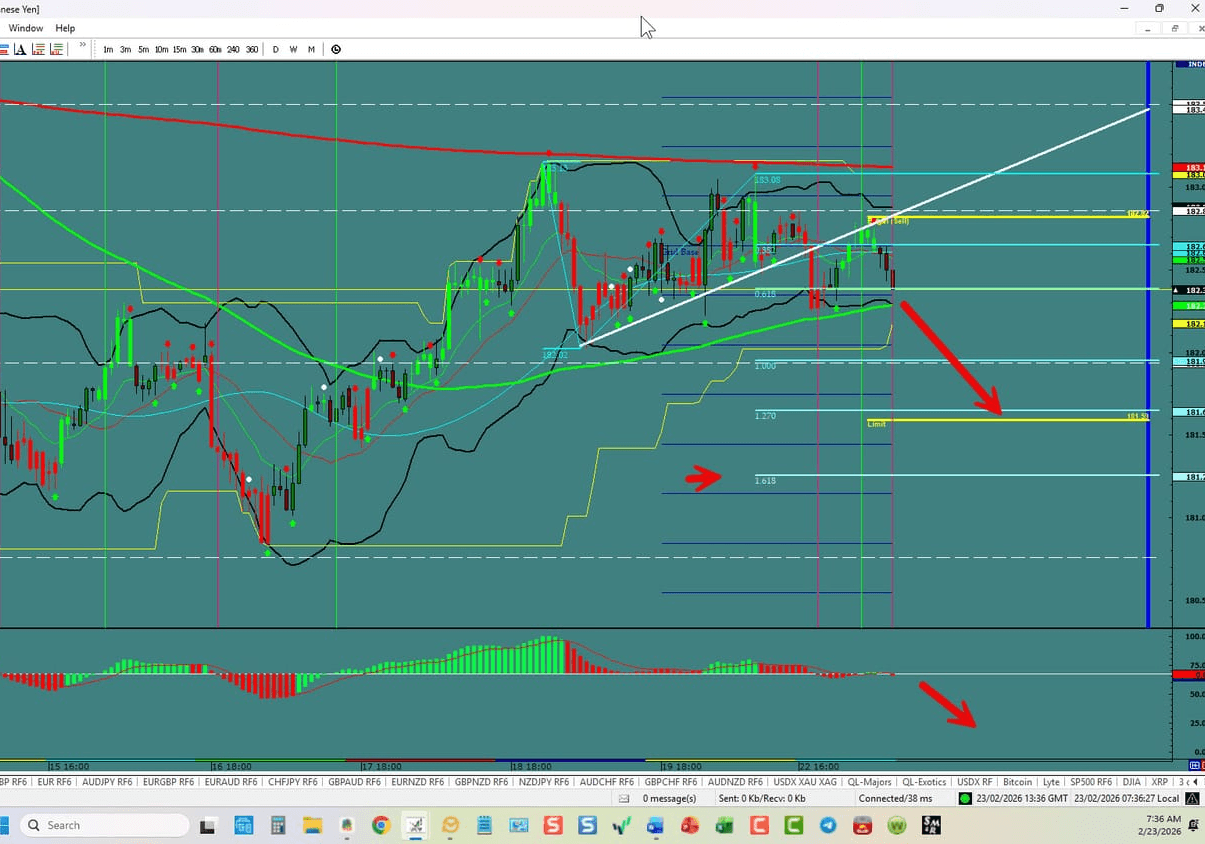Click the second indicator chart icon in toolbar
The image size is (1205, 844).
56,49
